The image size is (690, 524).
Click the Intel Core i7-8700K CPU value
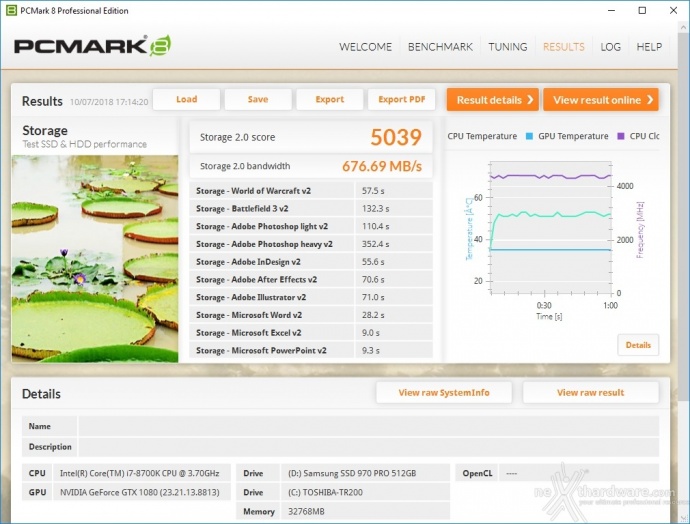[139, 473]
